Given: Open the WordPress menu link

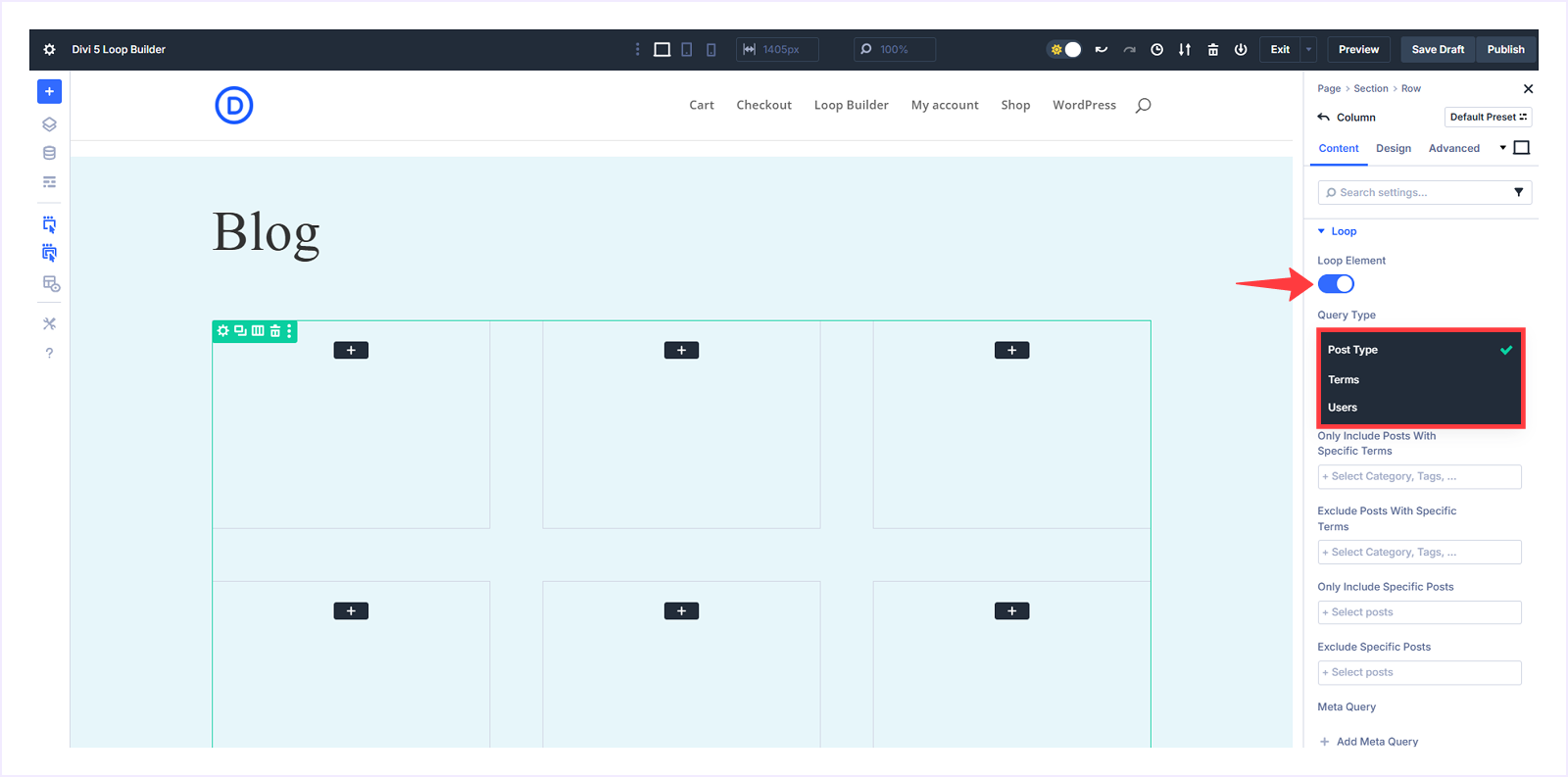Looking at the screenshot, I should click(x=1084, y=105).
